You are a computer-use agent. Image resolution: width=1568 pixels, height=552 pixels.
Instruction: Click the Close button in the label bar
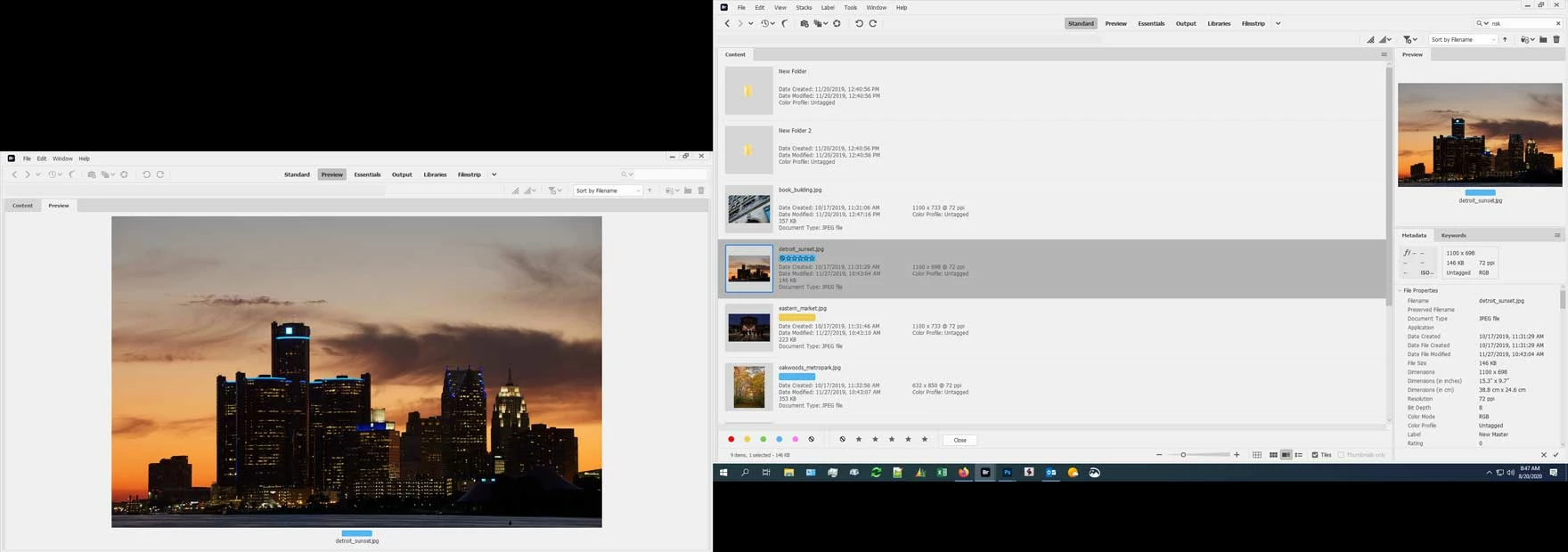(x=960, y=440)
